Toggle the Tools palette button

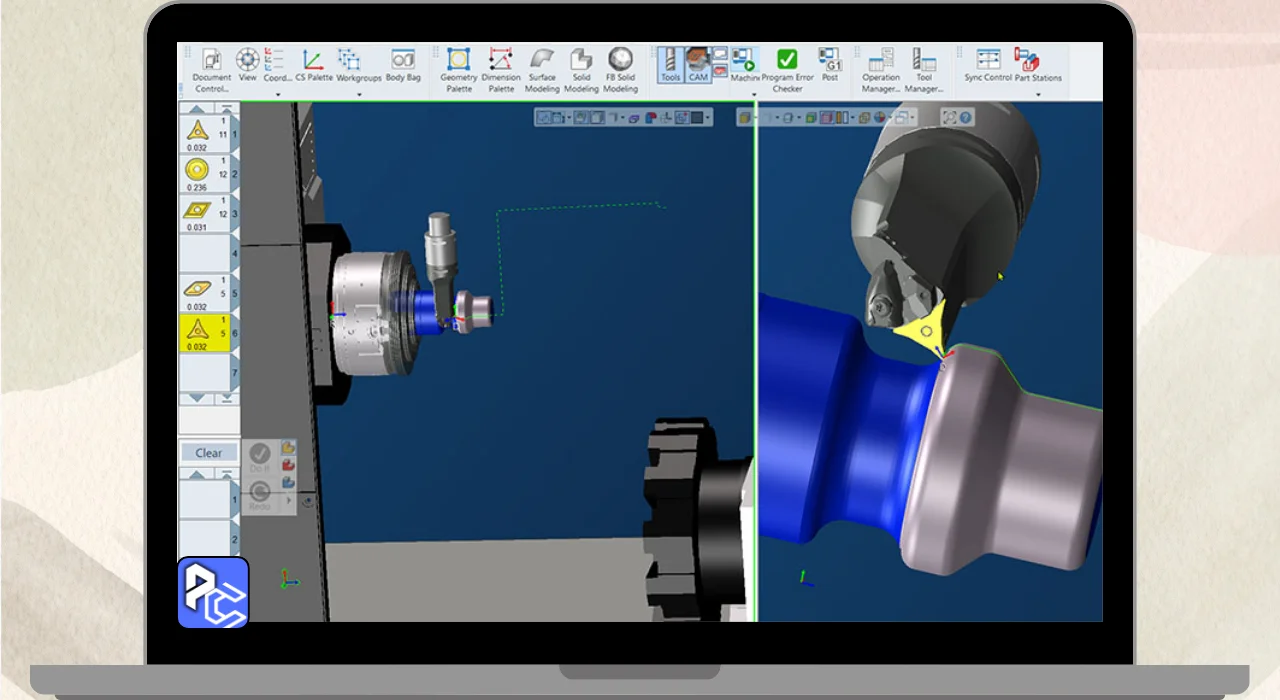(670, 64)
